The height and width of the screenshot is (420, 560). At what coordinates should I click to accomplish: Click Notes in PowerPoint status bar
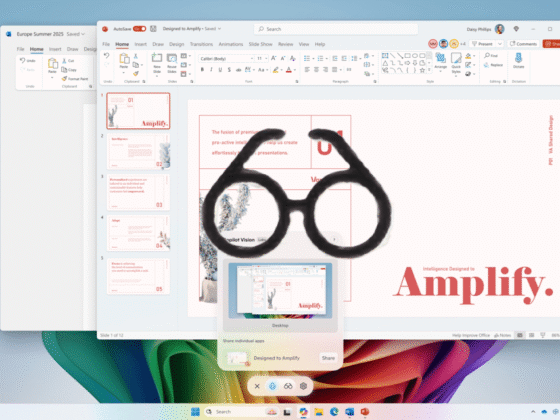coord(502,335)
